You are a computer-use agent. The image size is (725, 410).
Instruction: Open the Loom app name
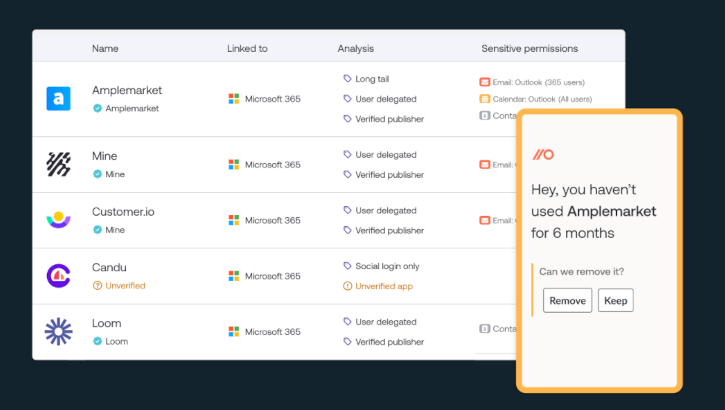point(106,323)
